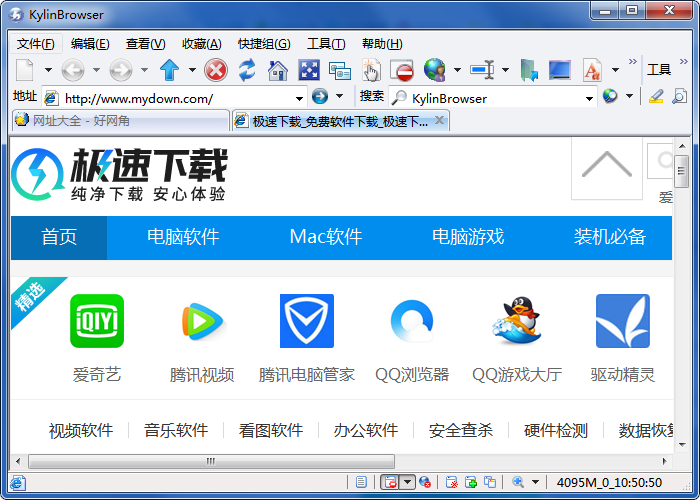Viewport: 700px width, 500px height.
Task: Expand the address bar URL dropdown
Action: (300, 98)
